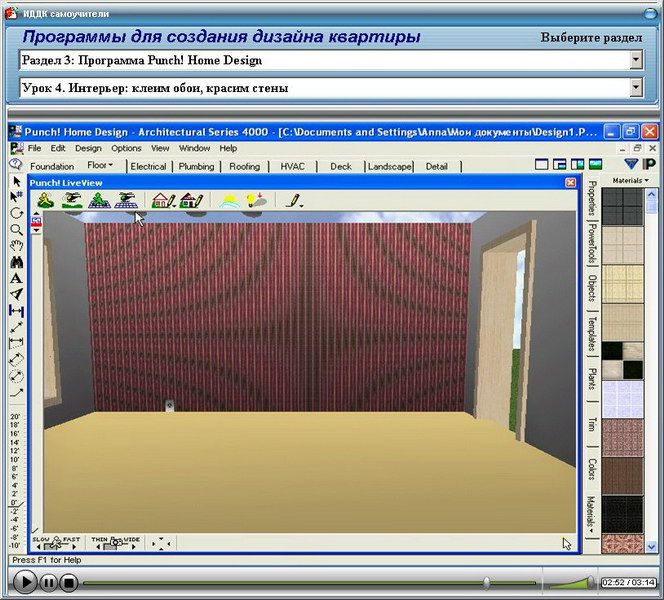664x600 pixels.
Task: Click the binoculars view icon
Action: [17, 262]
